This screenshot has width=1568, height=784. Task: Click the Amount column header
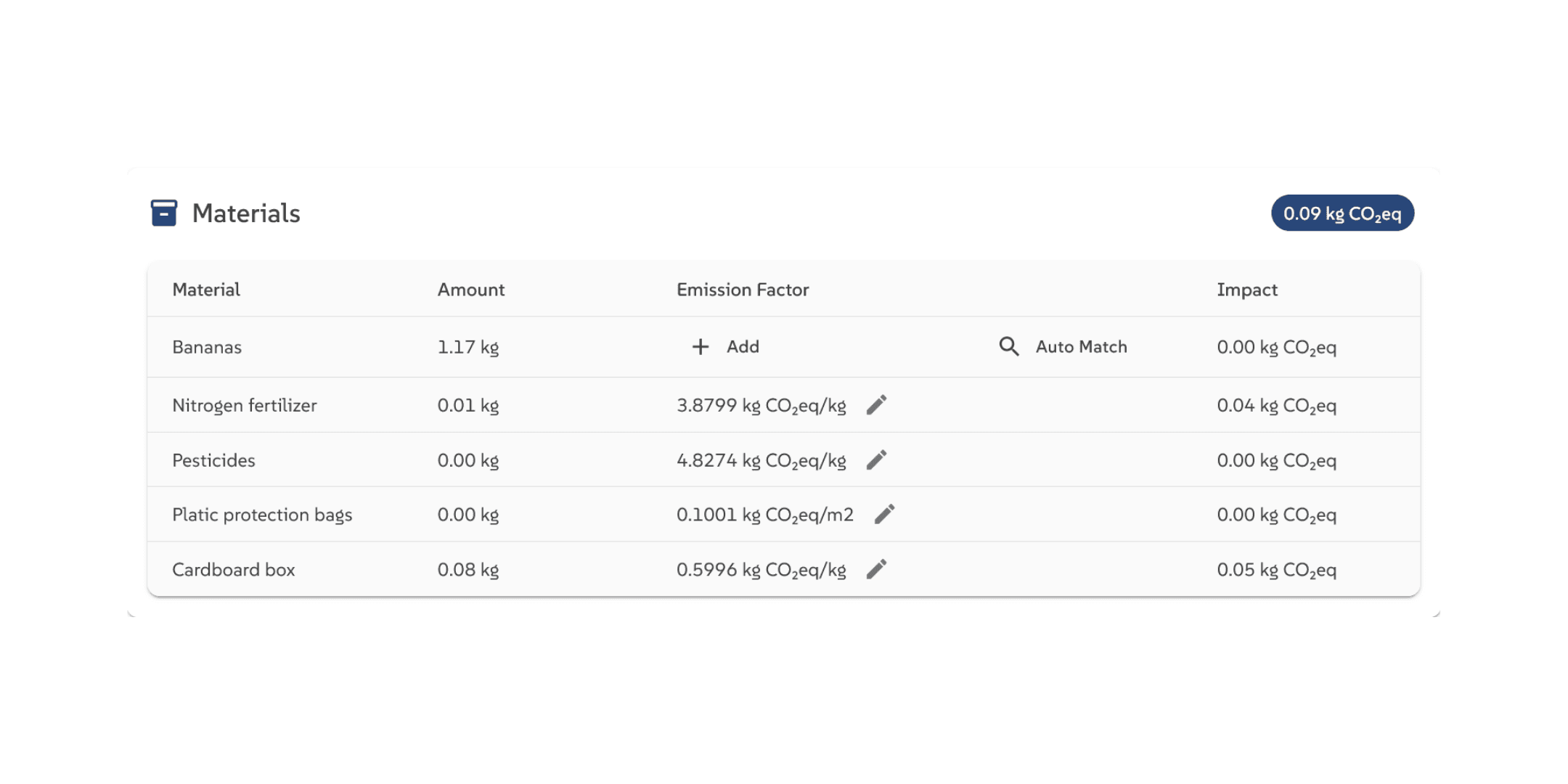click(x=470, y=290)
